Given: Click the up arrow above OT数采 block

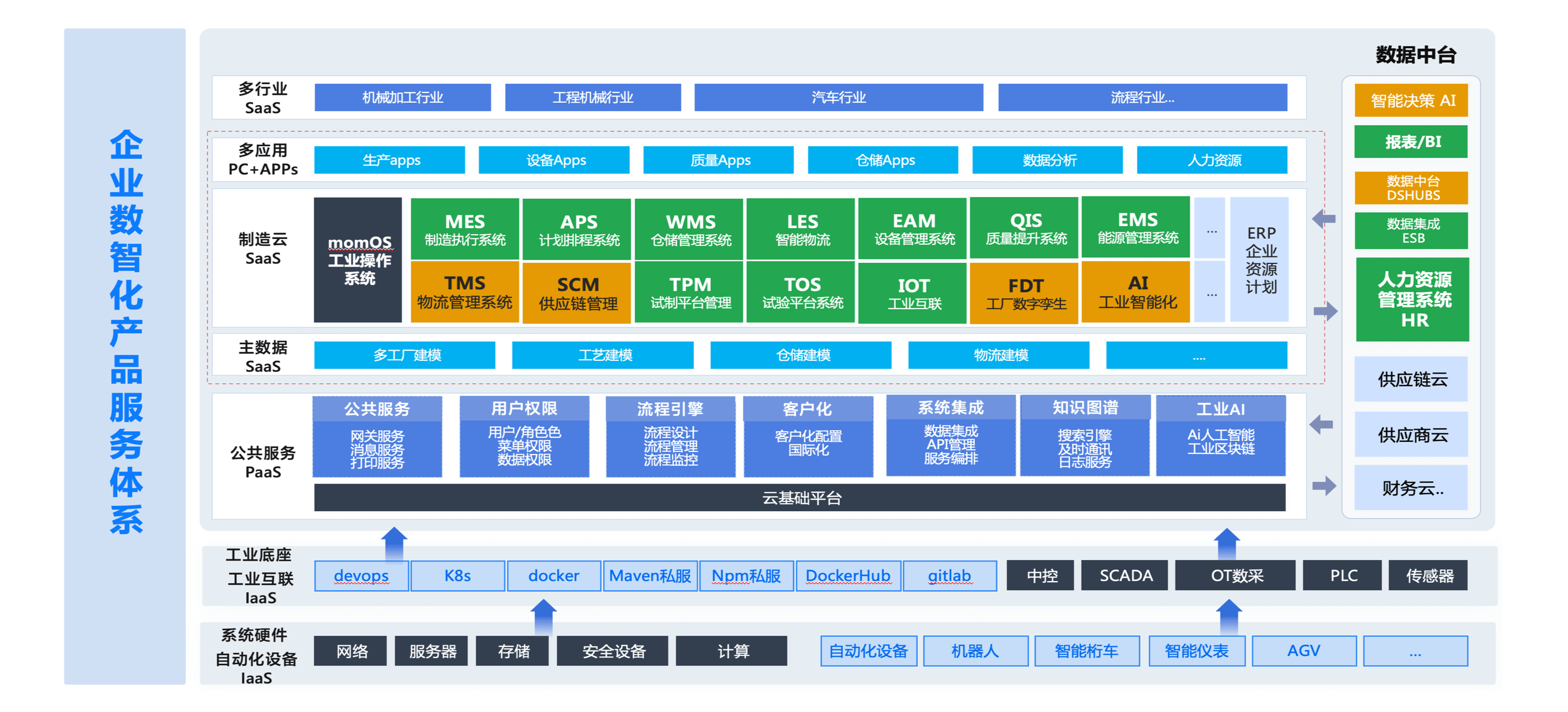Looking at the screenshot, I should pos(1226,544).
